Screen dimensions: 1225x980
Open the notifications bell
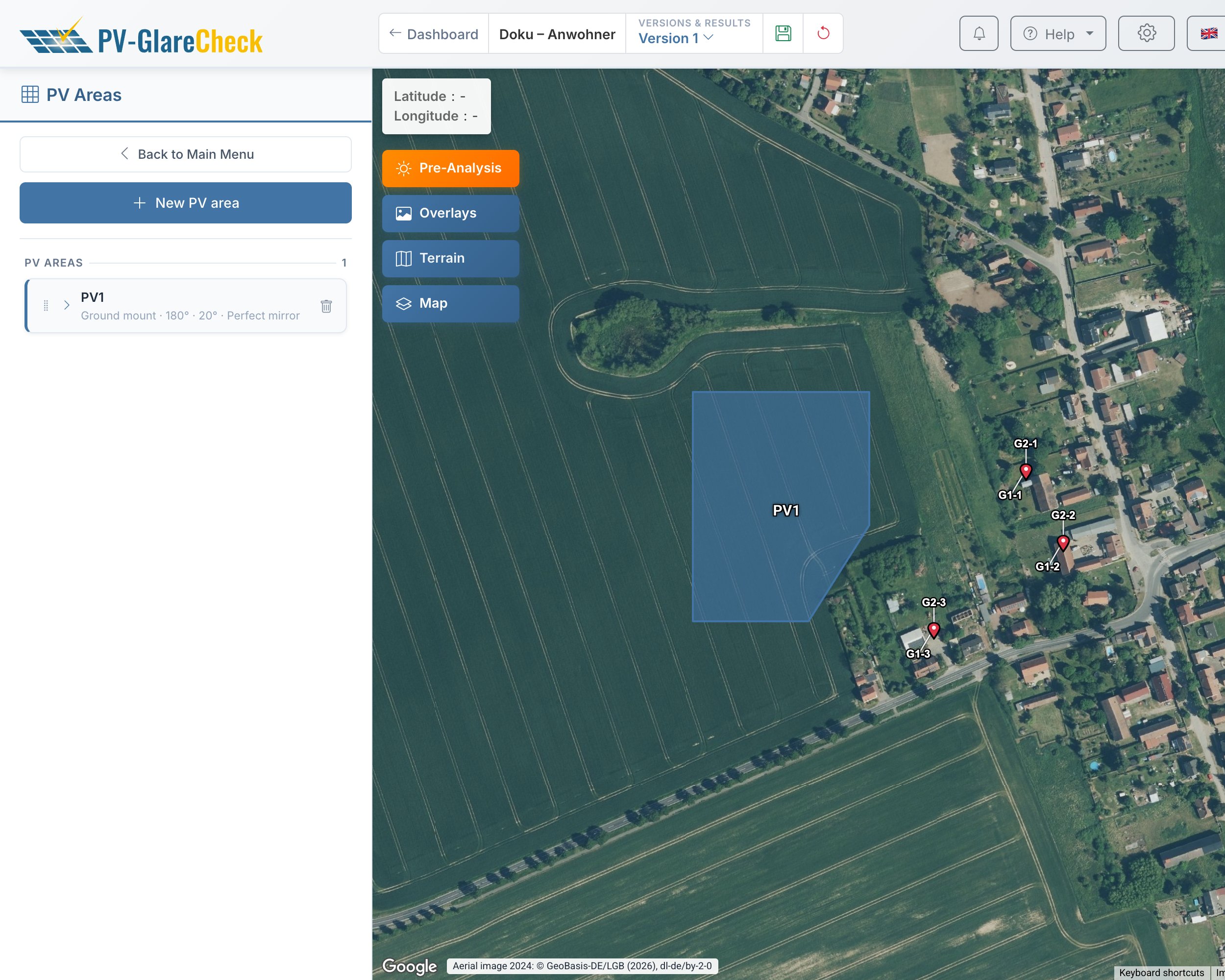pos(979,33)
